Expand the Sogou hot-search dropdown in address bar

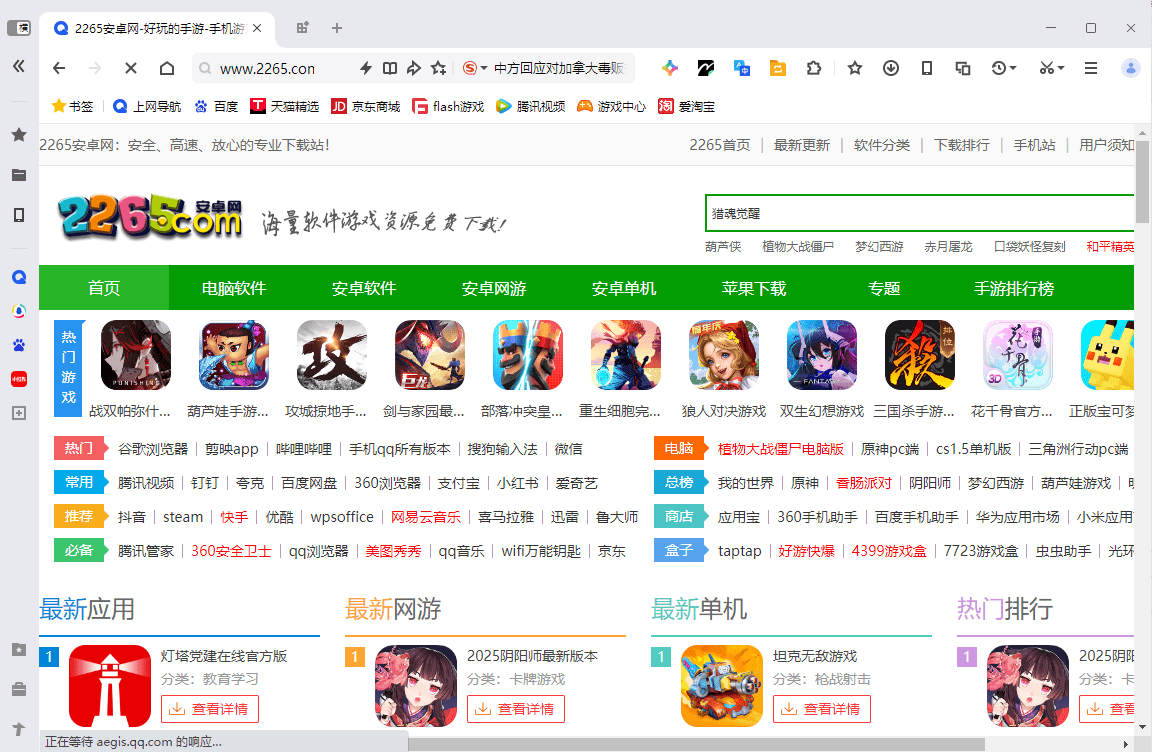(x=484, y=68)
